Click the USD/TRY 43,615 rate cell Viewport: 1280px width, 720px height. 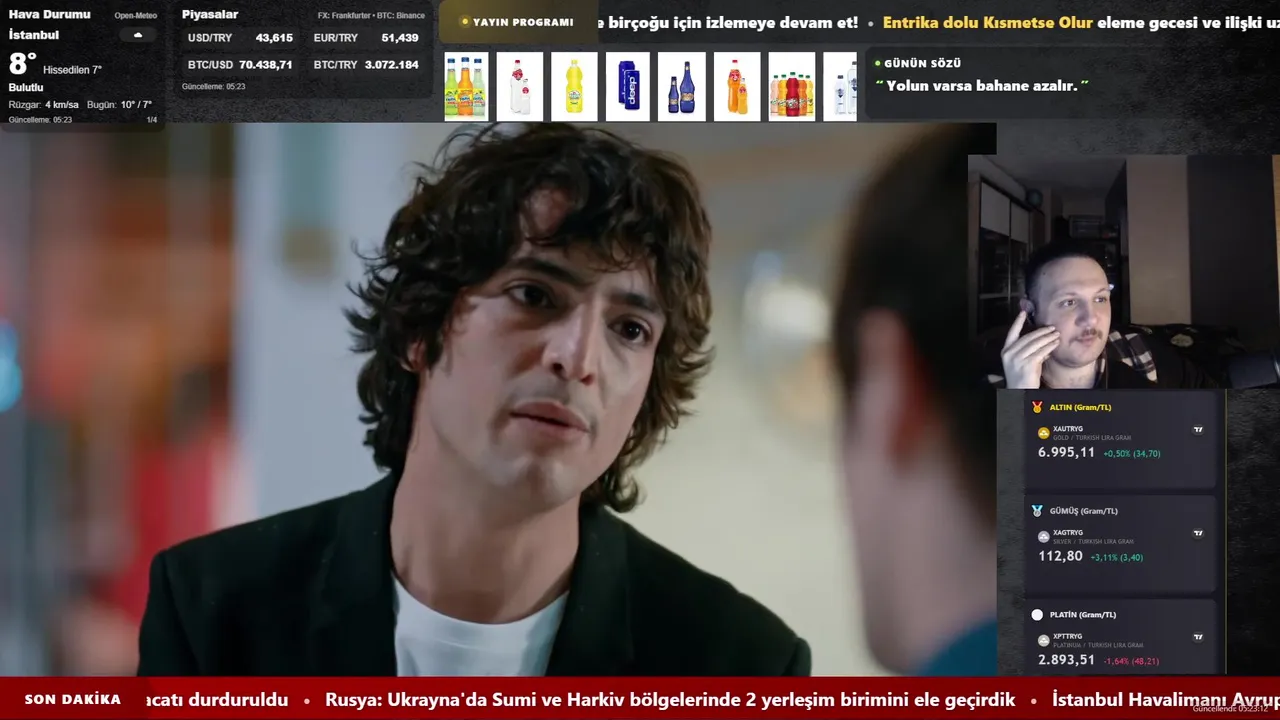(240, 38)
